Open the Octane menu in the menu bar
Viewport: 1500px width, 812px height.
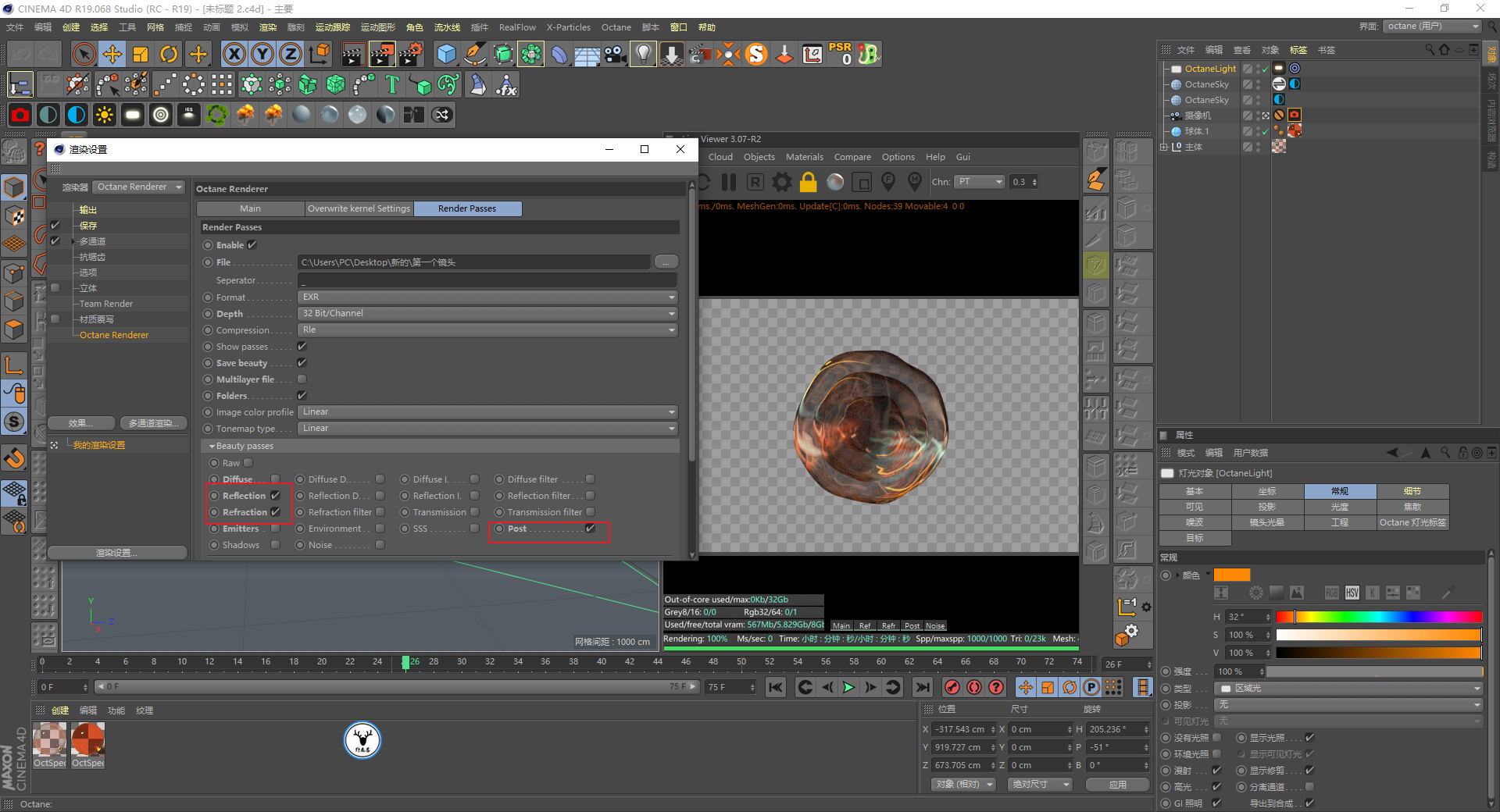pyautogui.click(x=616, y=27)
